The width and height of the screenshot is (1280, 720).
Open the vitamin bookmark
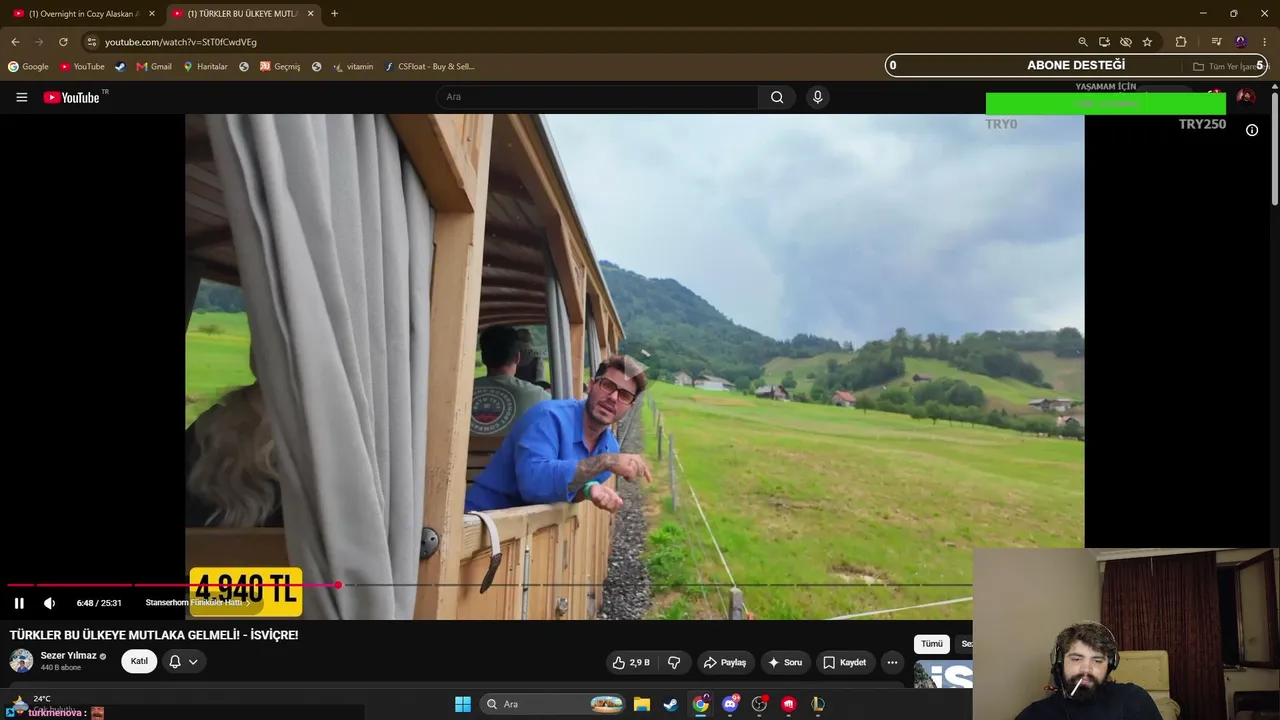point(352,67)
